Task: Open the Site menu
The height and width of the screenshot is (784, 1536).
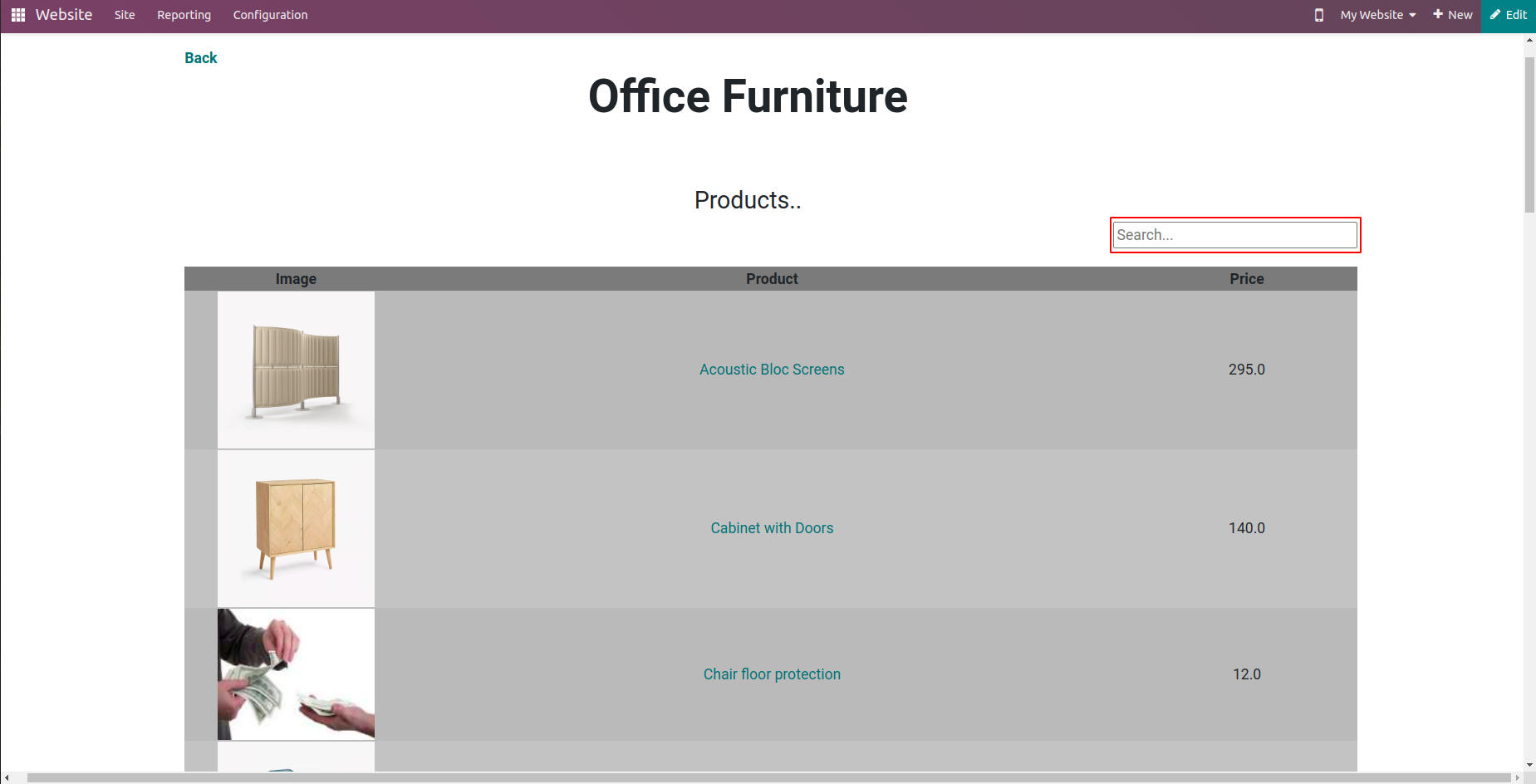Action: (x=125, y=15)
